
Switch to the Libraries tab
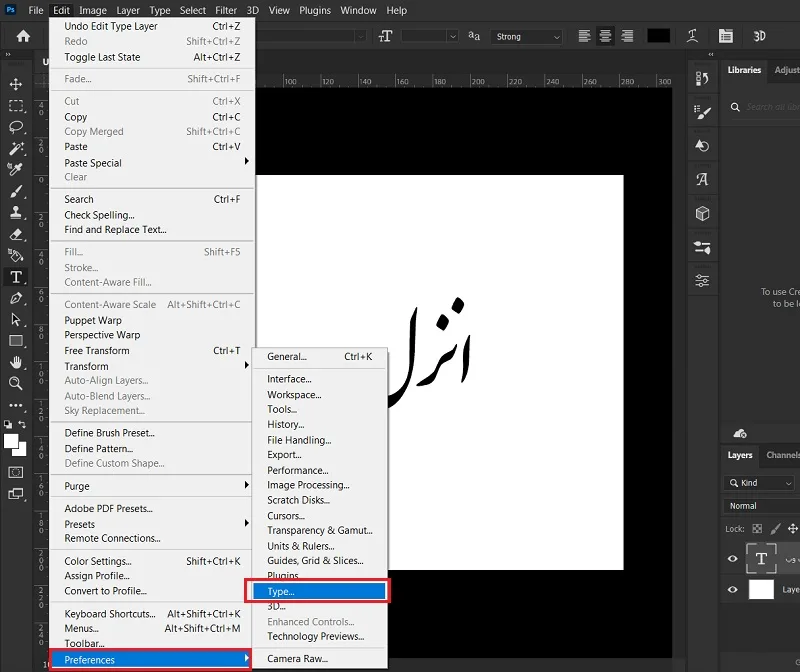(x=744, y=70)
